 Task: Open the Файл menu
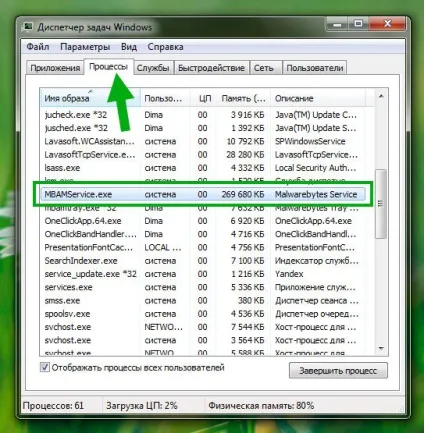[x=38, y=47]
